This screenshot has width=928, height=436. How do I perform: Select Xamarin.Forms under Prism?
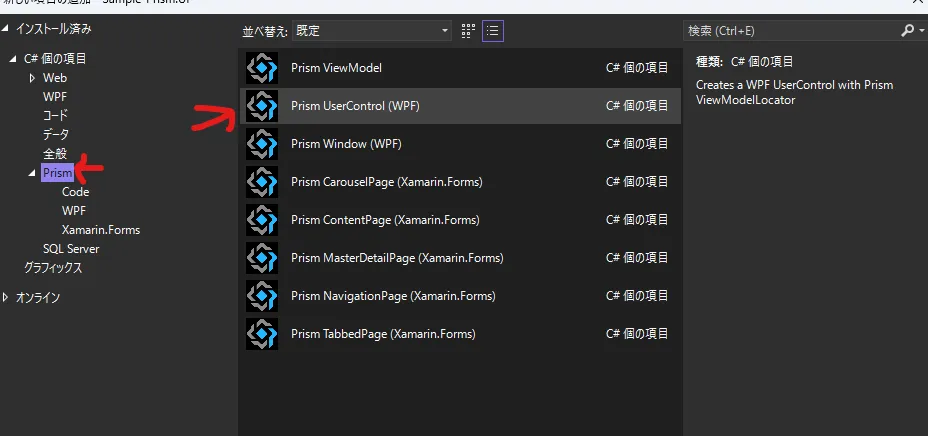[101, 230]
